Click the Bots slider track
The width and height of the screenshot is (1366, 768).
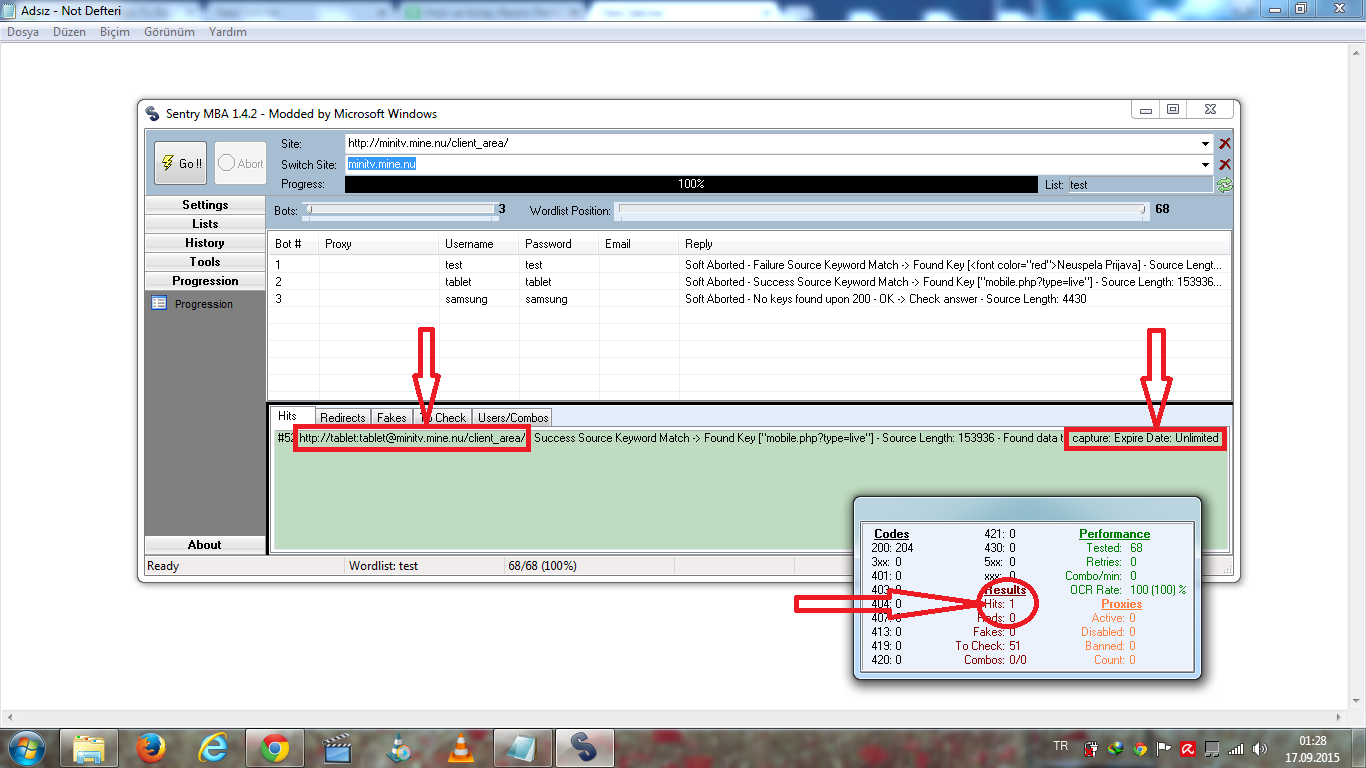point(400,210)
